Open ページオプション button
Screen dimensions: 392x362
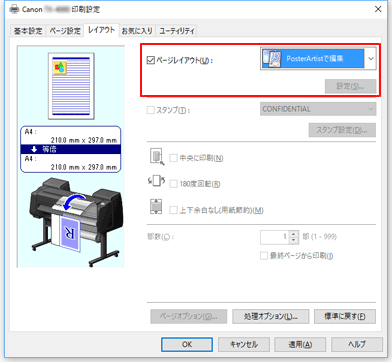coord(189,316)
